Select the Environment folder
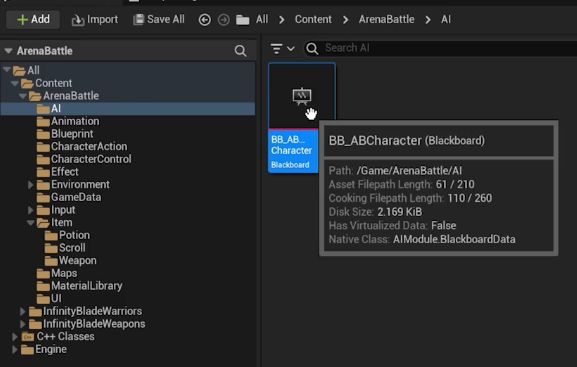Viewport: 577px width, 367px height. click(73, 184)
